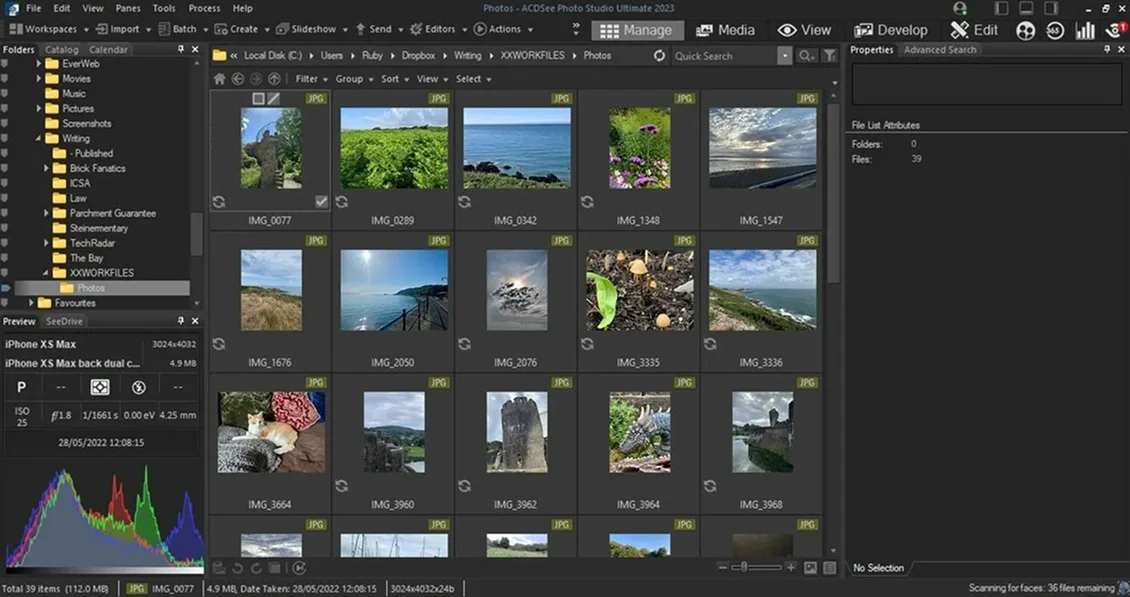Expand the Brick Fanatics folder
Viewport: 1130px width, 597px height.
(47, 169)
